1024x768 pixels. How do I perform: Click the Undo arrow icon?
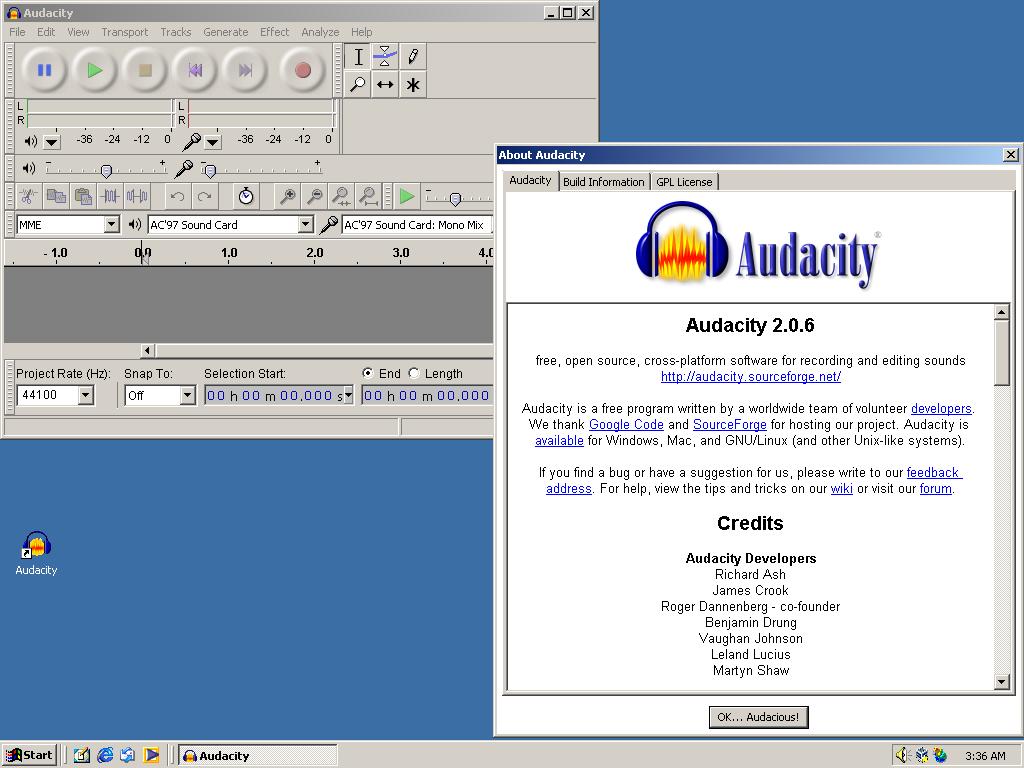(x=177, y=196)
